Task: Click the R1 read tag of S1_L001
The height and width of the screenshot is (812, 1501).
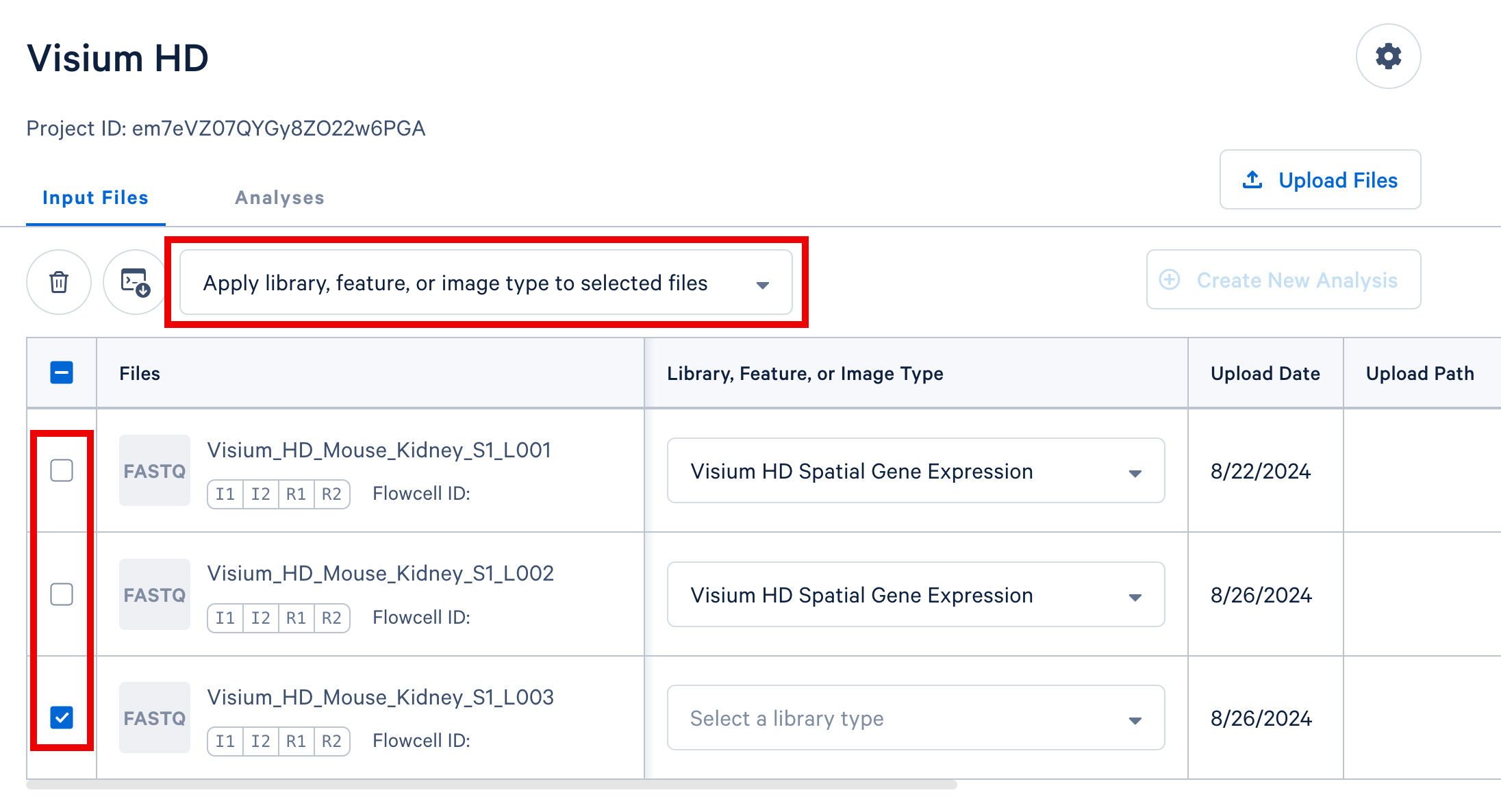Action: point(296,494)
